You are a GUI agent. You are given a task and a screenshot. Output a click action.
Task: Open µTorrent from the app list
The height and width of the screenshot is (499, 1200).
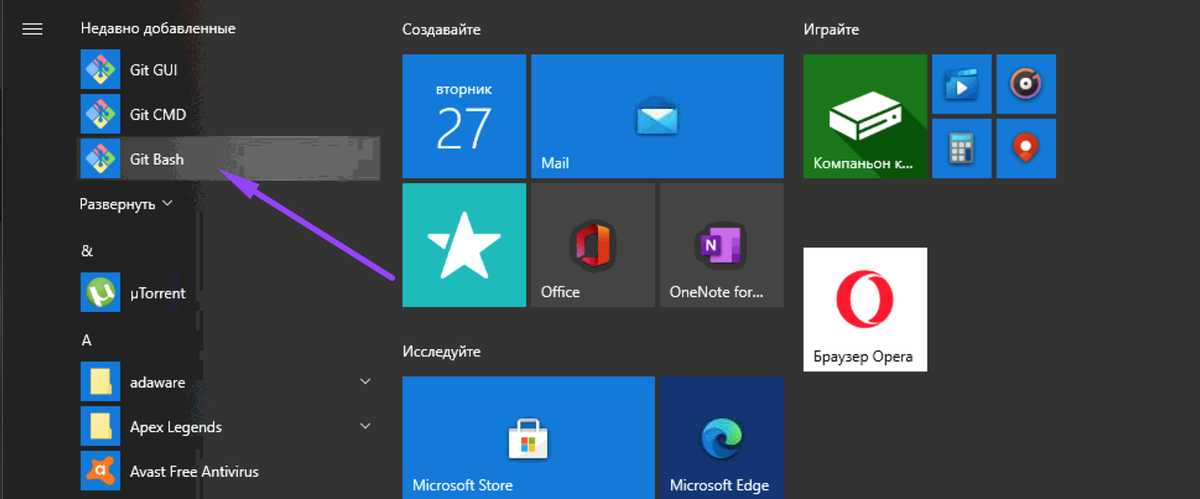pyautogui.click(x=229, y=293)
